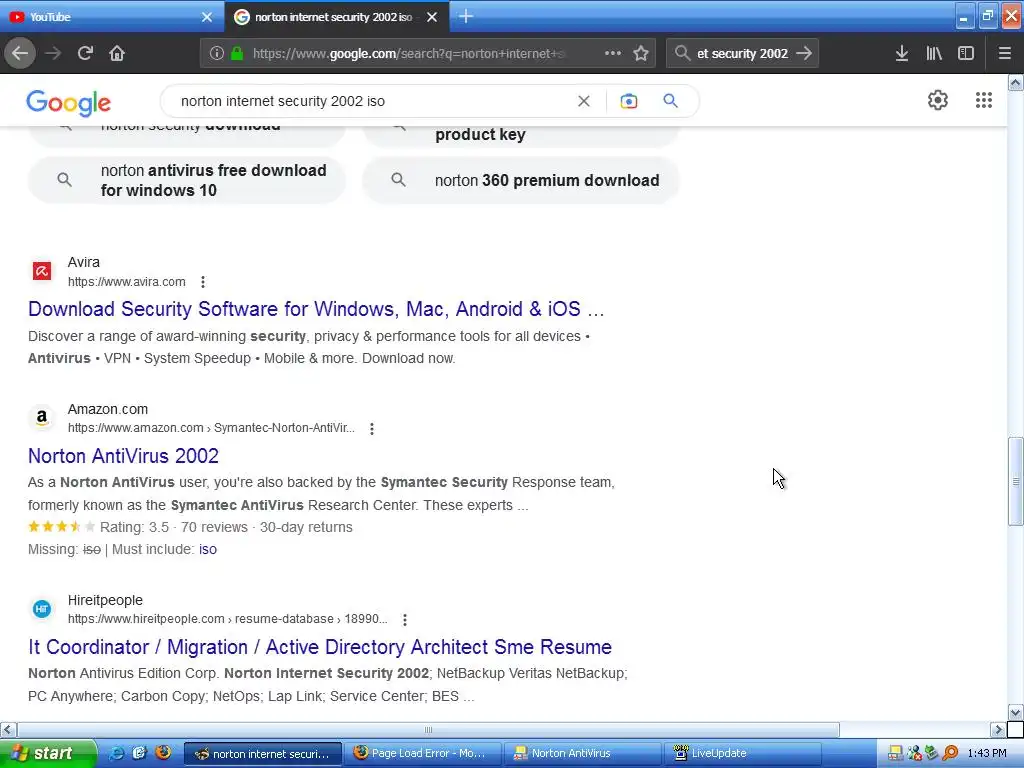Click the Amazon favicon
This screenshot has height=768, width=1024.
[x=42, y=417]
